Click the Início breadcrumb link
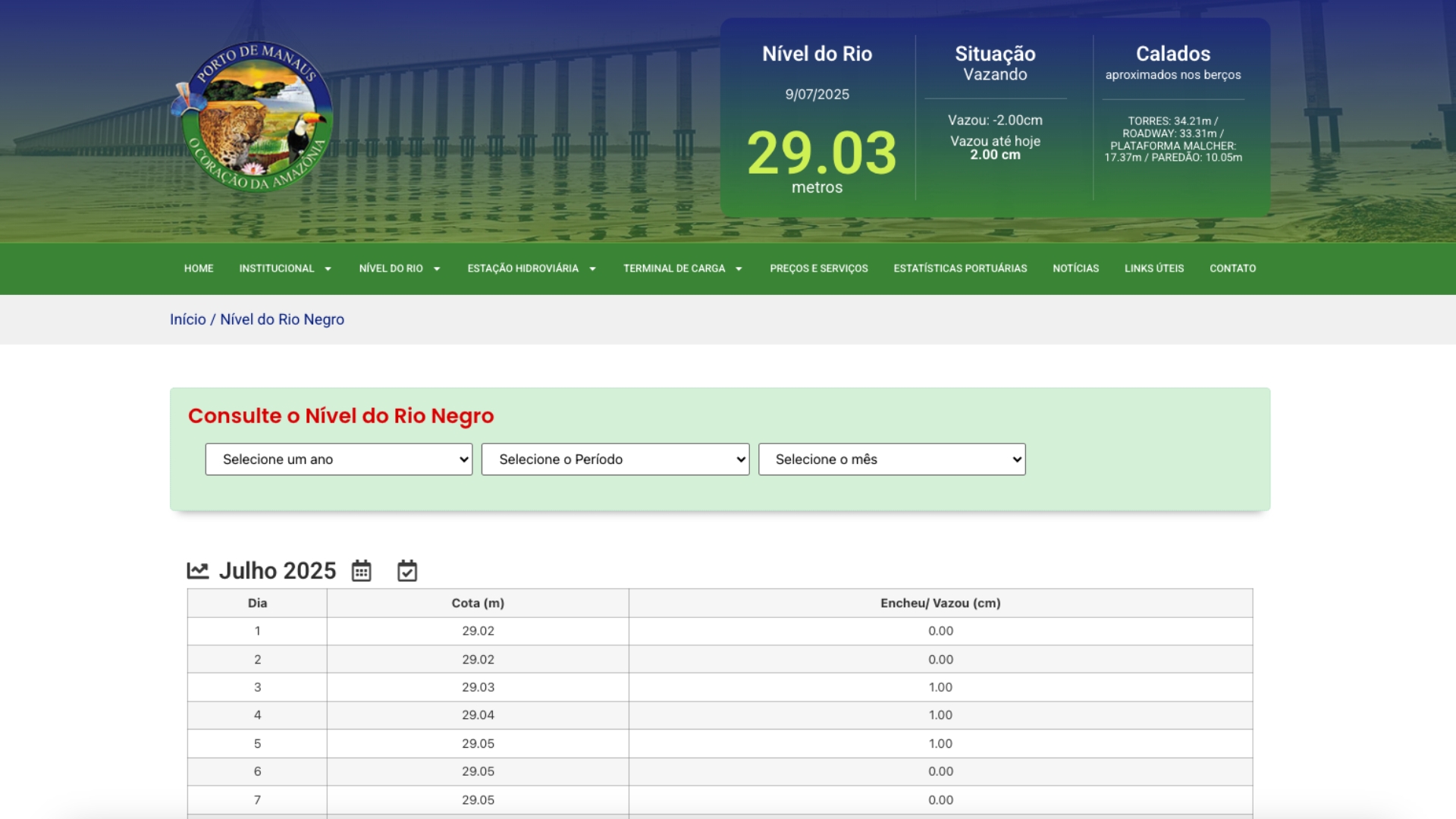The width and height of the screenshot is (1456, 819). [x=187, y=319]
